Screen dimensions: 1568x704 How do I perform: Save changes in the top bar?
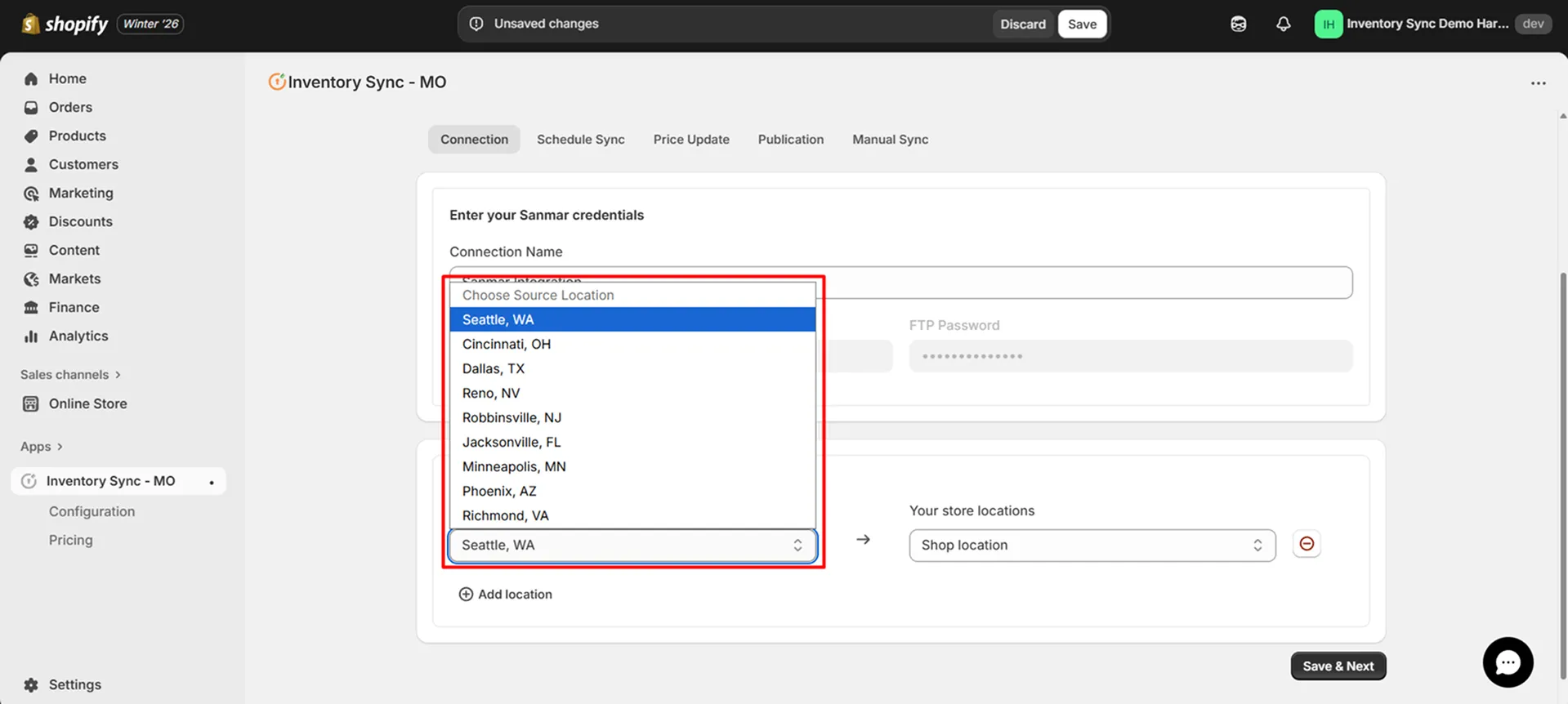(1082, 24)
